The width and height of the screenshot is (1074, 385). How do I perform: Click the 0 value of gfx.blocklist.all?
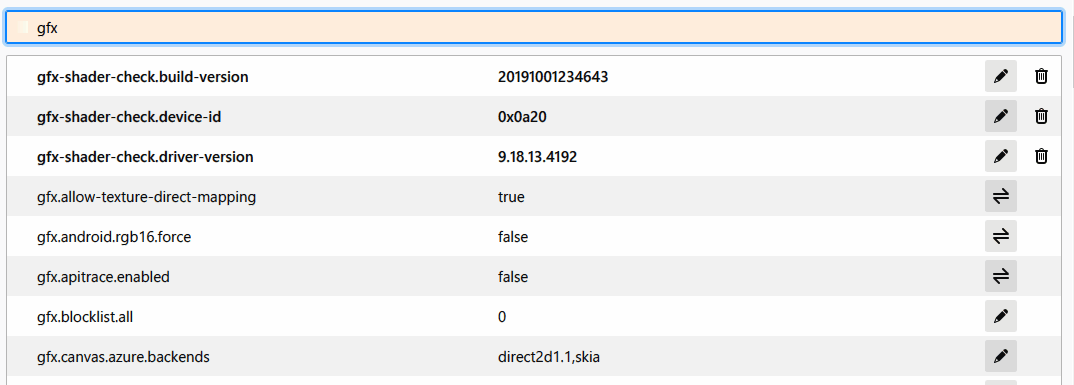(502, 317)
